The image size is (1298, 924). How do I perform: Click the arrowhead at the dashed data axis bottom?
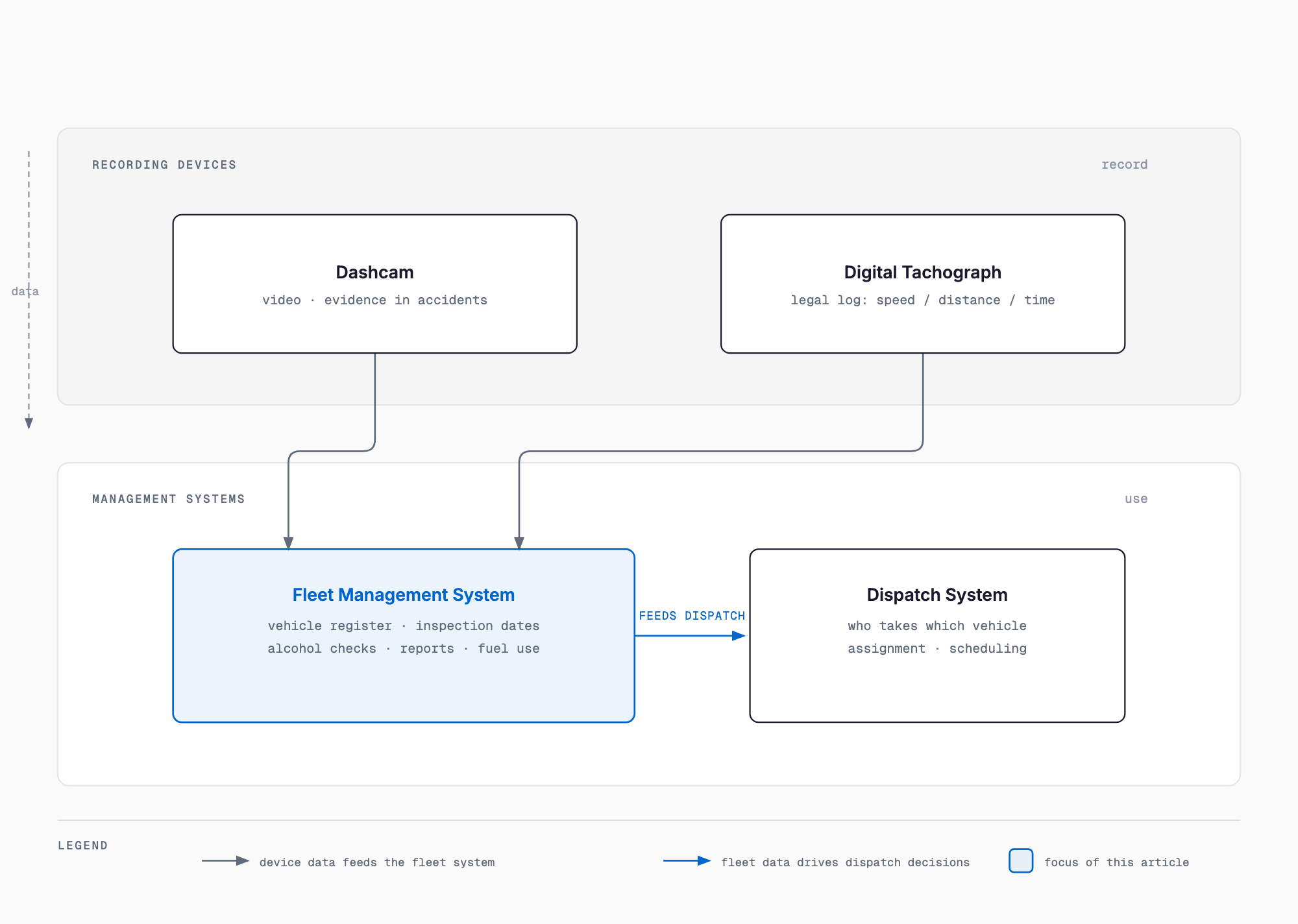[29, 423]
